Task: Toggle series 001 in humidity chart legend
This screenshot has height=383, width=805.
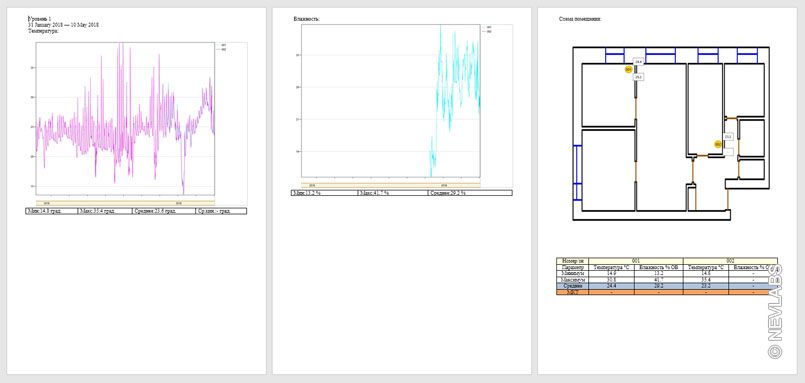Action: click(x=487, y=27)
